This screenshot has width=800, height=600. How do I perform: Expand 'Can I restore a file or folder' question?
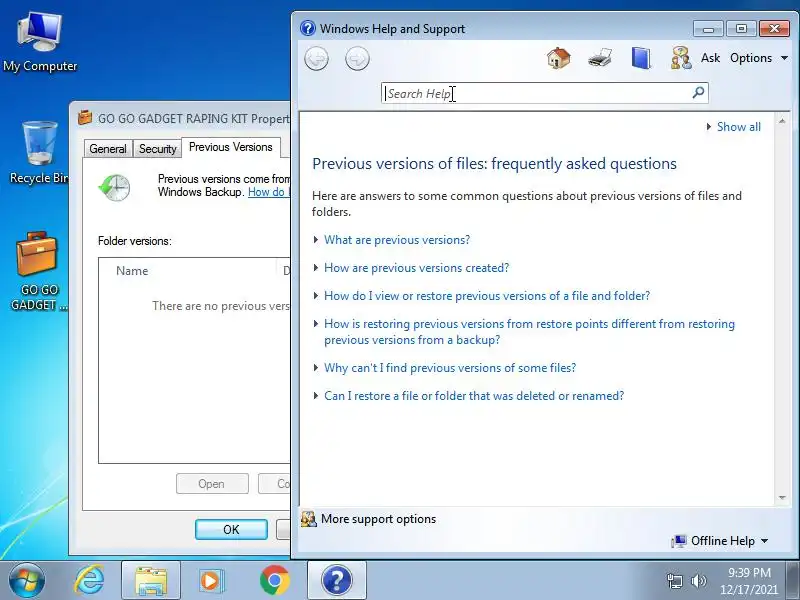[x=474, y=396]
